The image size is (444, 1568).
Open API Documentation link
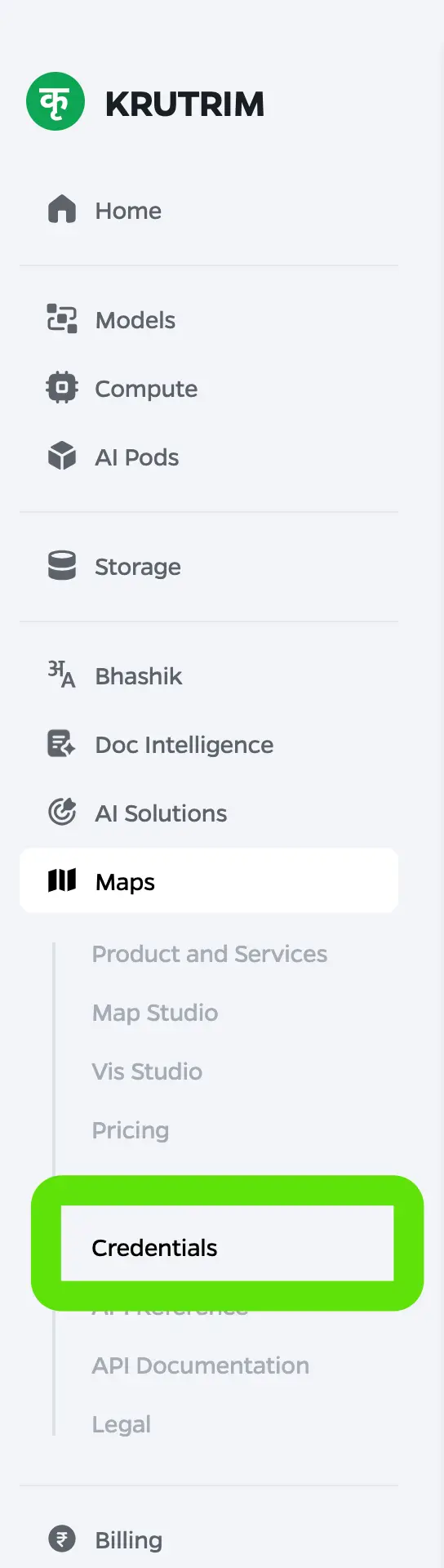coord(201,1365)
